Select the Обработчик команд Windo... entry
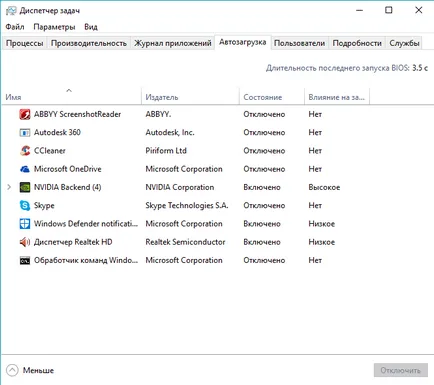 coord(86,260)
